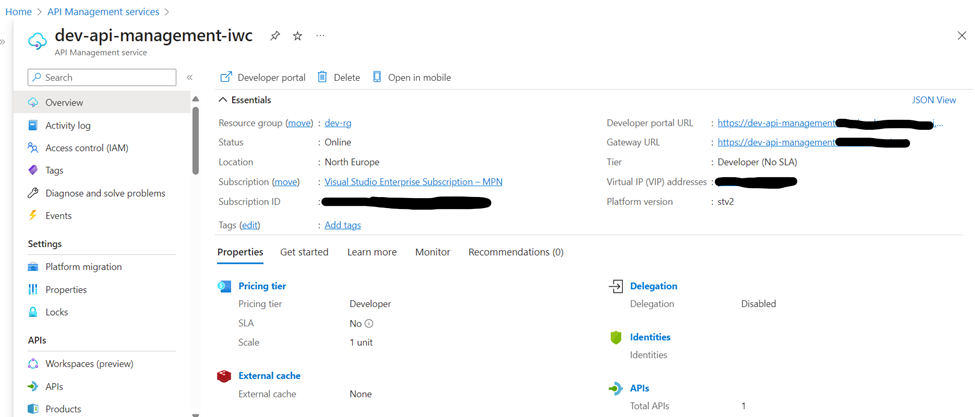Click the Products icon in sidebar
This screenshot has height=417, width=975.
[34, 409]
